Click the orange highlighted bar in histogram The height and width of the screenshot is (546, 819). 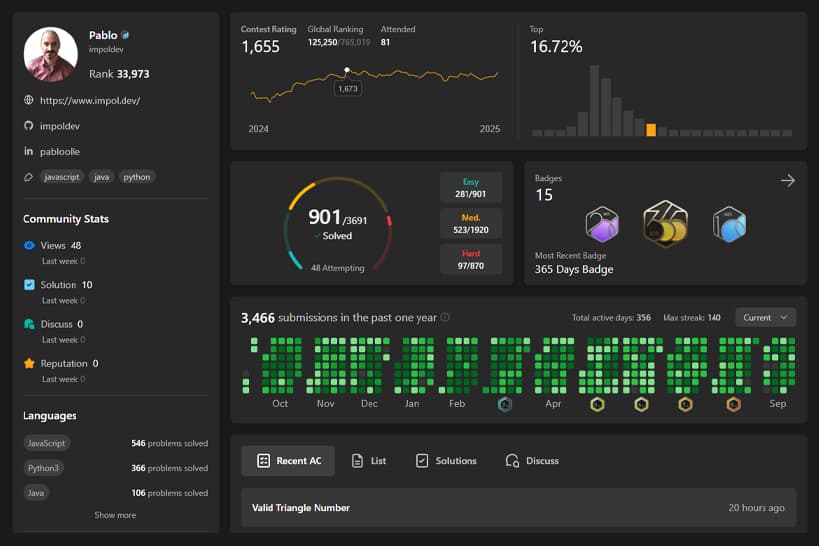point(651,130)
